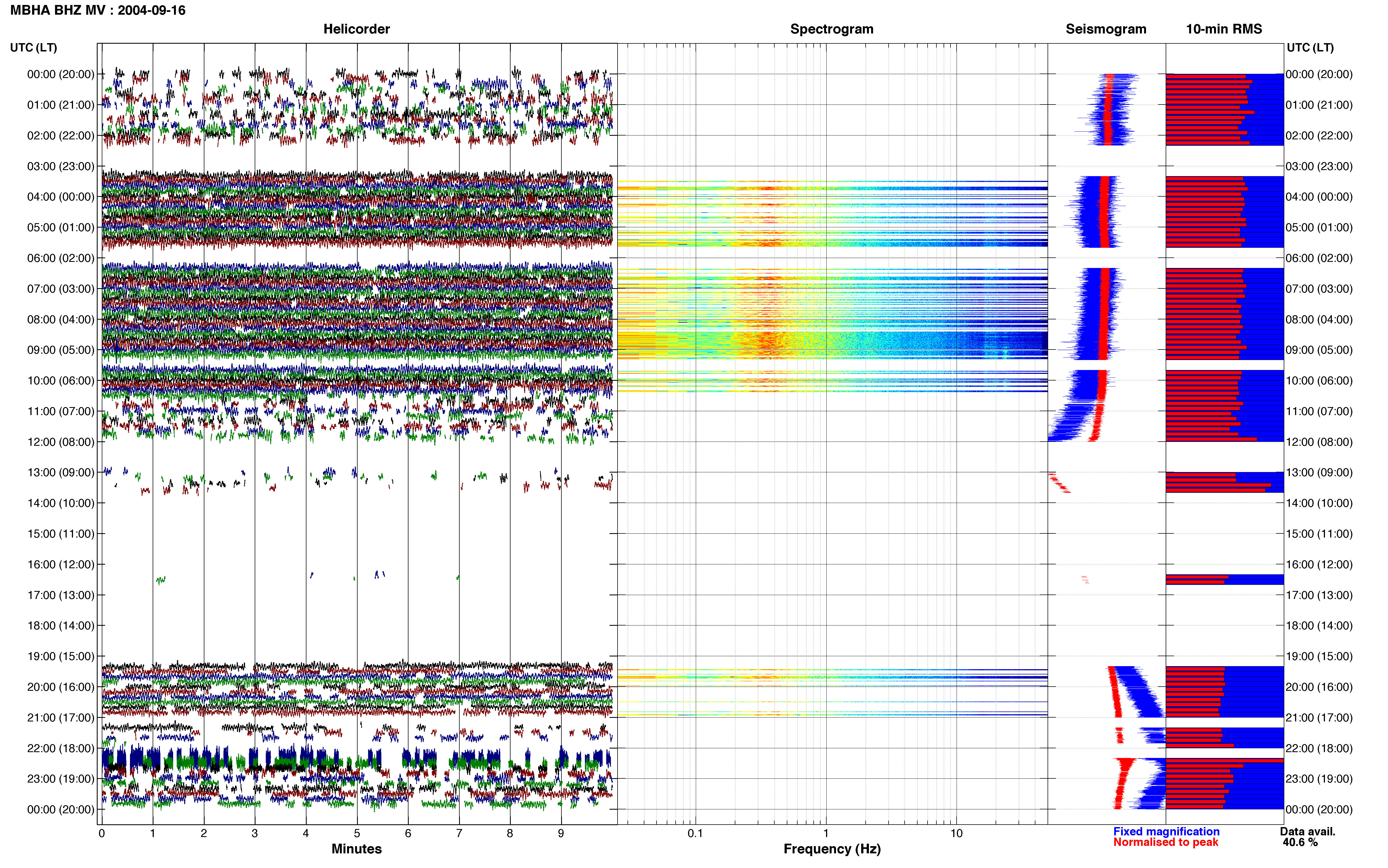
Task: Click the right 16:00 (12:00) time label
Action: 1319,564
